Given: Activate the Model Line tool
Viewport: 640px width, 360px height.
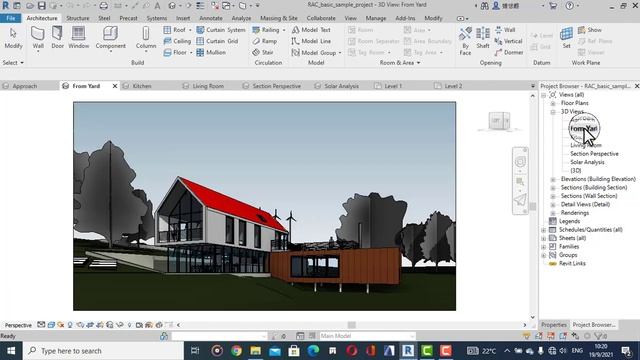Looking at the screenshot, I should pos(311,41).
